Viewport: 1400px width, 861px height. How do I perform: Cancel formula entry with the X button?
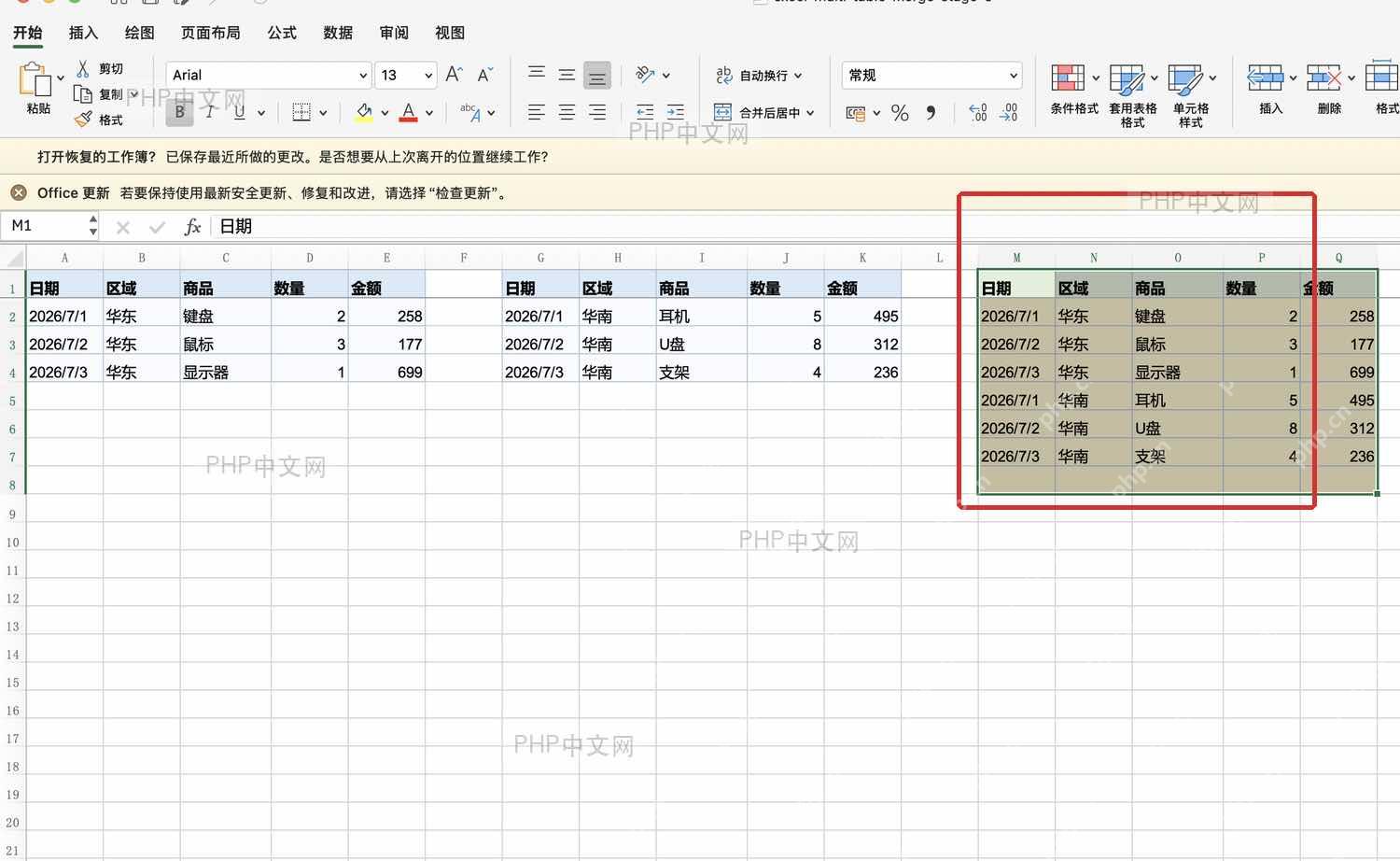(122, 227)
